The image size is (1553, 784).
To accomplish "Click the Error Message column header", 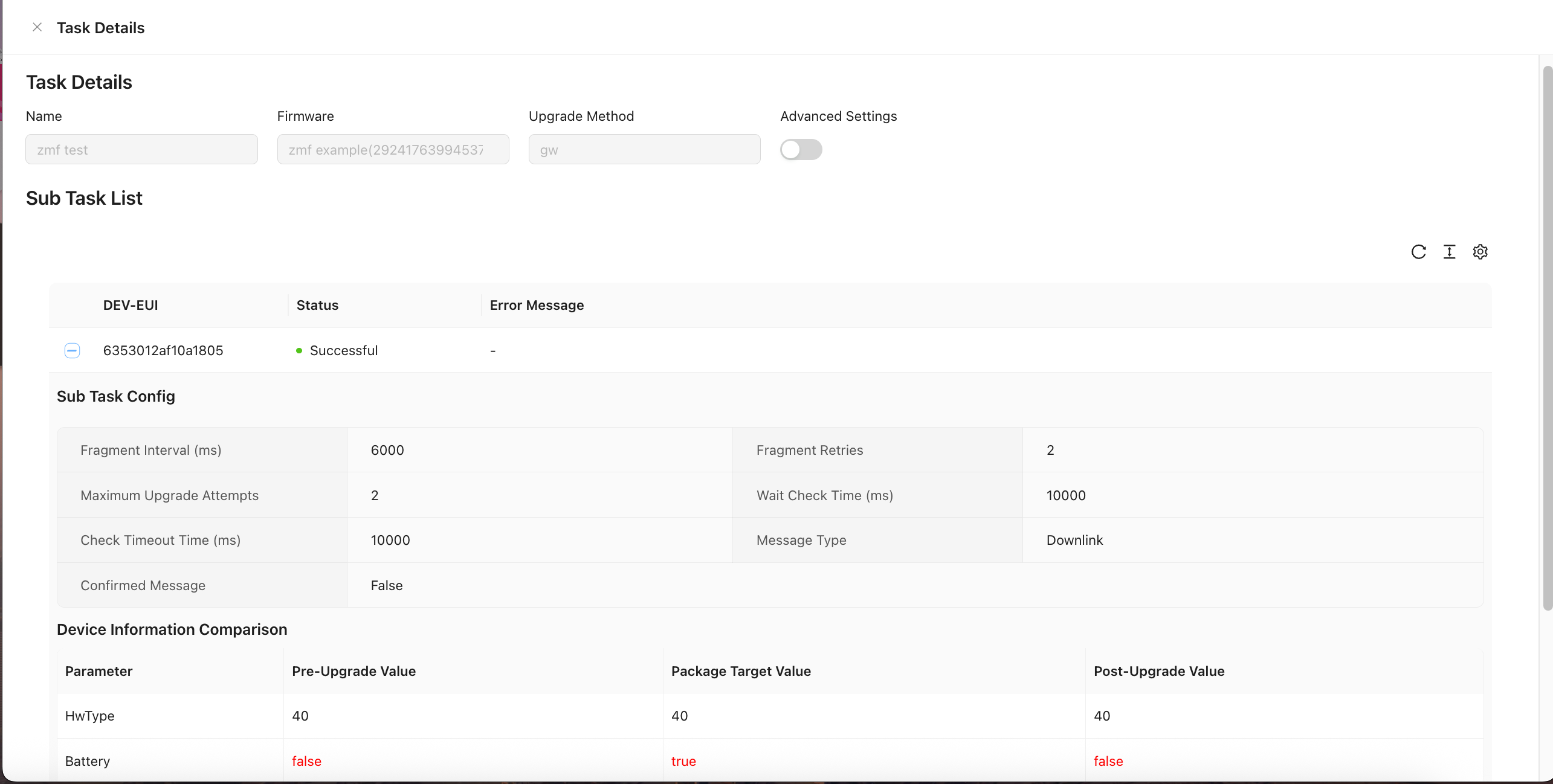I will (x=537, y=305).
